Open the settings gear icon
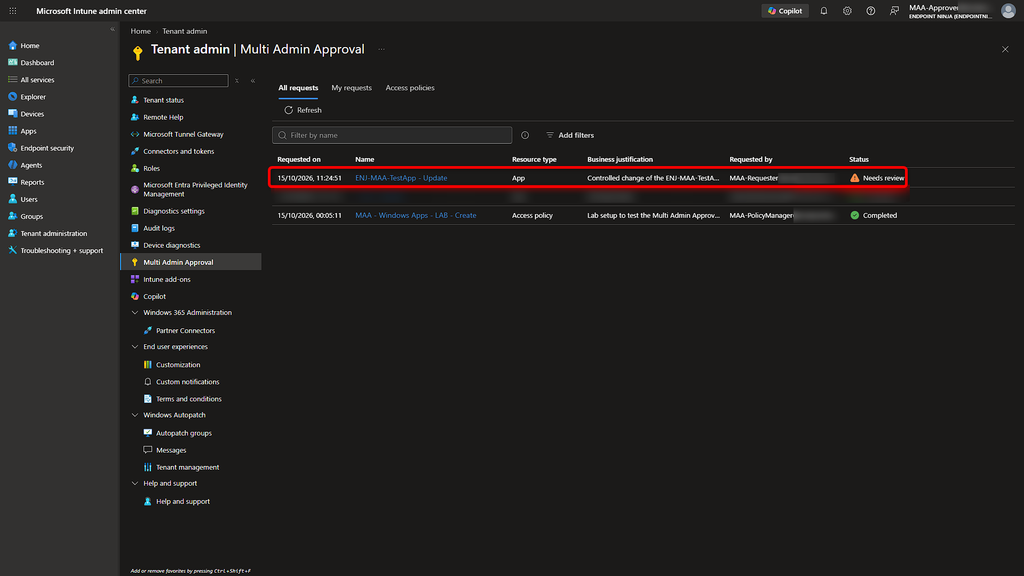This screenshot has height=576, width=1024. tap(847, 11)
